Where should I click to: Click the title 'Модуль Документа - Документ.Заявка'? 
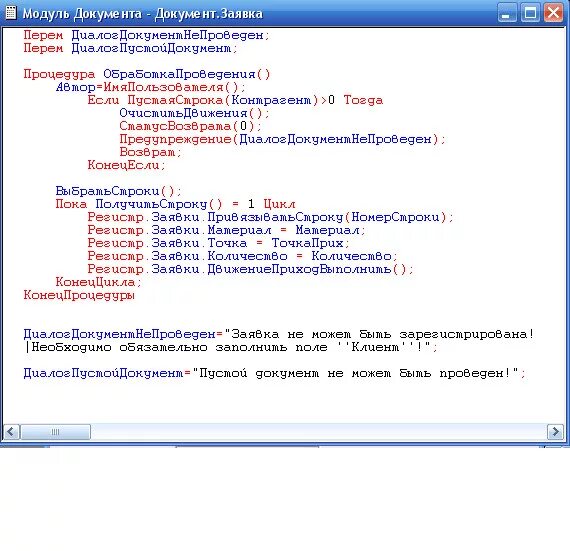pos(142,14)
